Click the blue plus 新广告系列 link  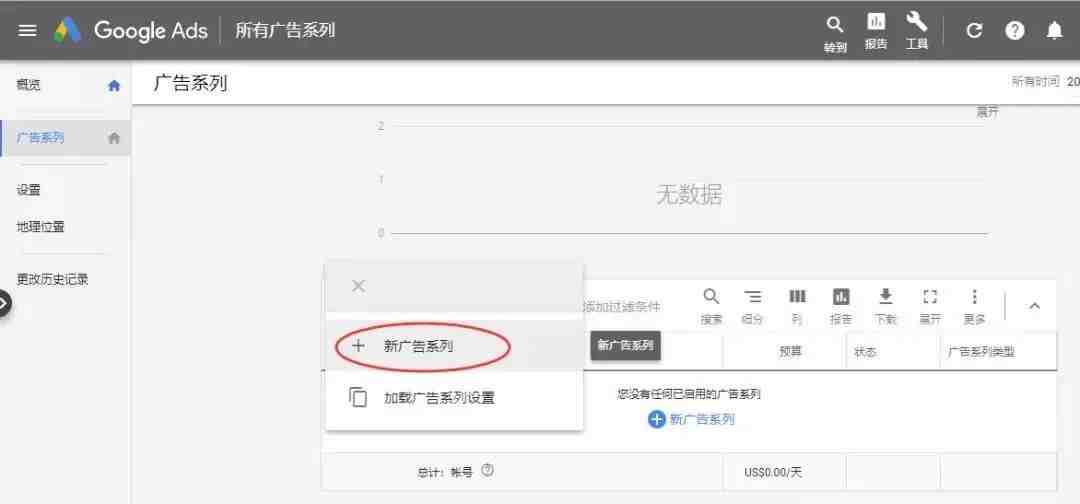tap(692, 419)
